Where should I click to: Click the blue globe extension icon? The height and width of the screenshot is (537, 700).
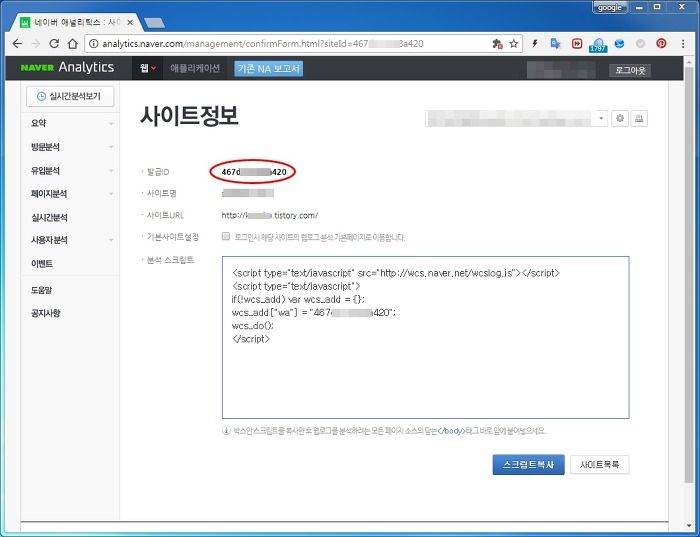[619, 43]
